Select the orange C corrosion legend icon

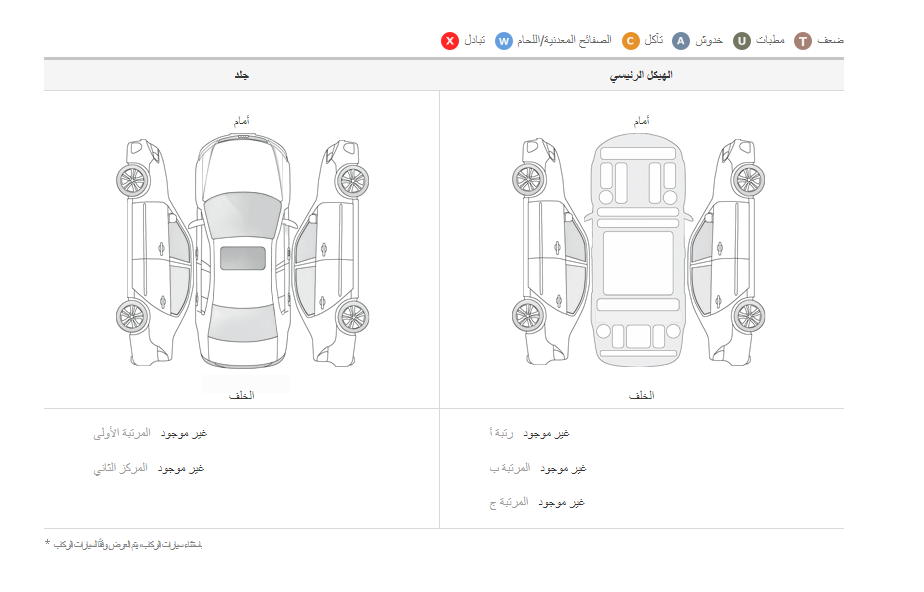click(x=631, y=41)
